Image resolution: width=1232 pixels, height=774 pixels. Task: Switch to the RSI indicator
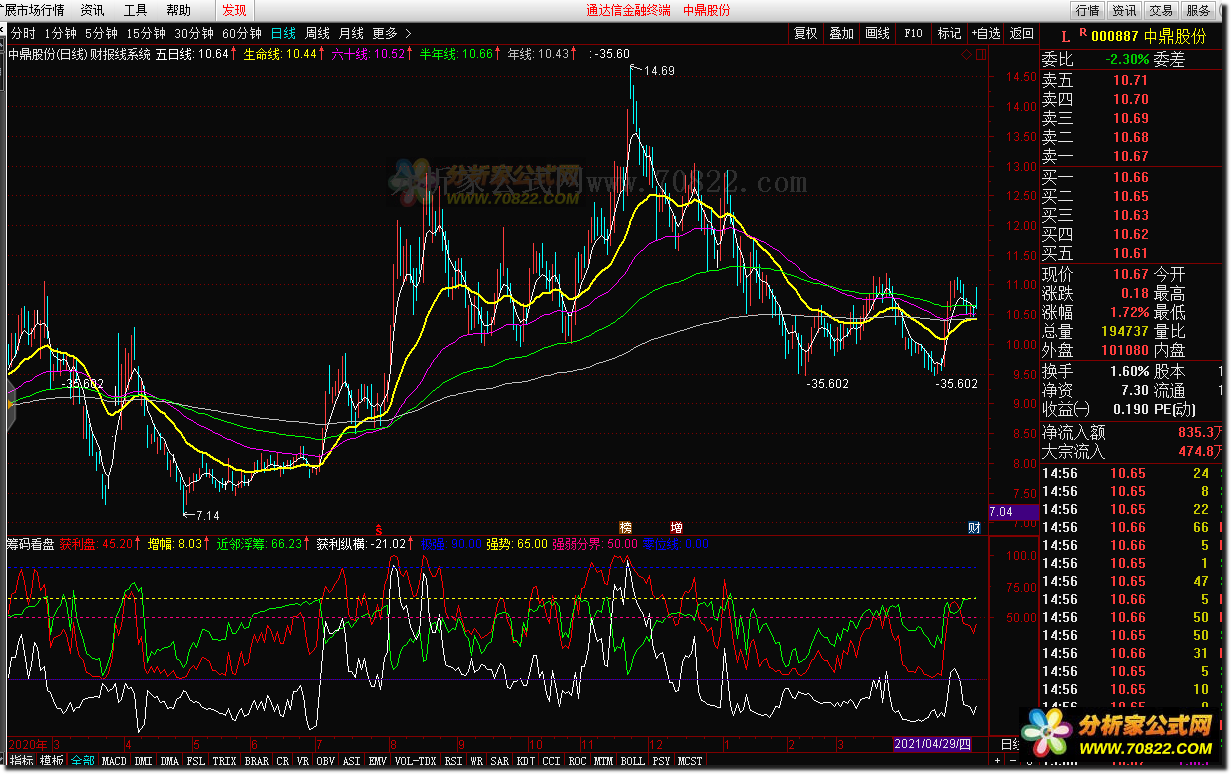click(453, 761)
